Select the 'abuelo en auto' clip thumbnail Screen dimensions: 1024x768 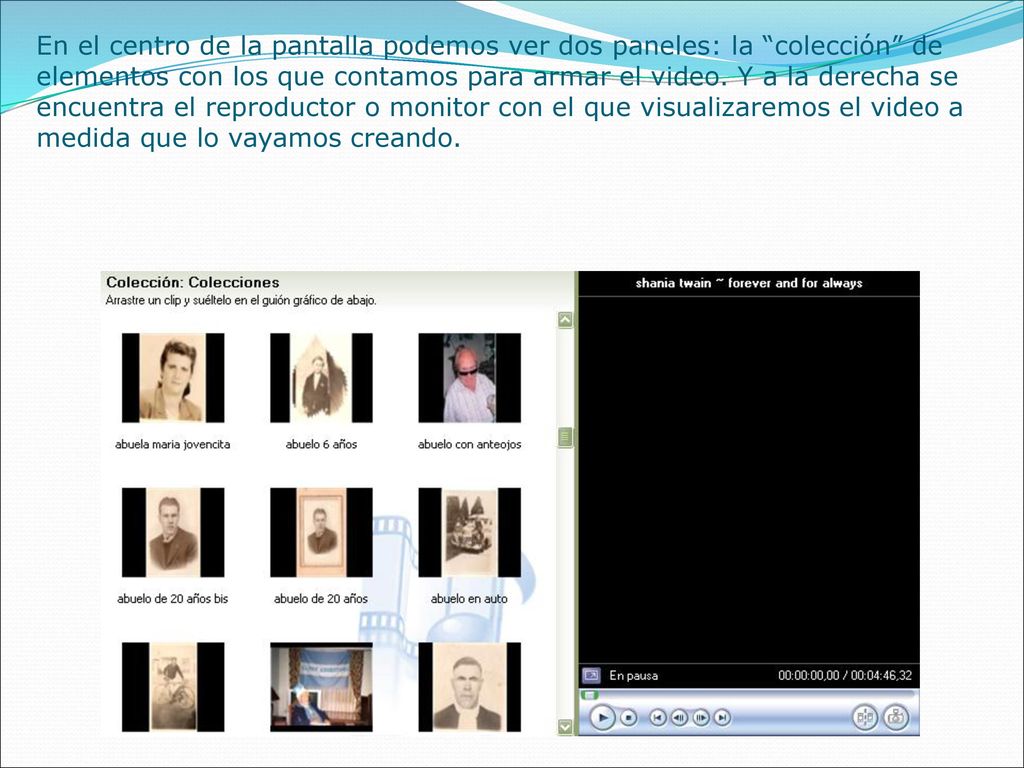click(x=470, y=532)
